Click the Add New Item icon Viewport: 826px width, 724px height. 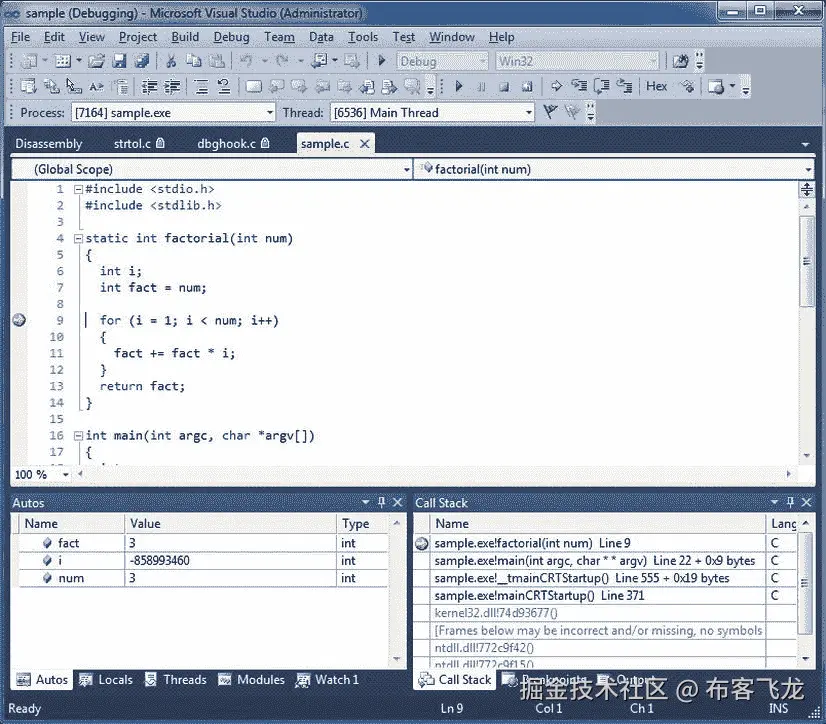point(63,62)
